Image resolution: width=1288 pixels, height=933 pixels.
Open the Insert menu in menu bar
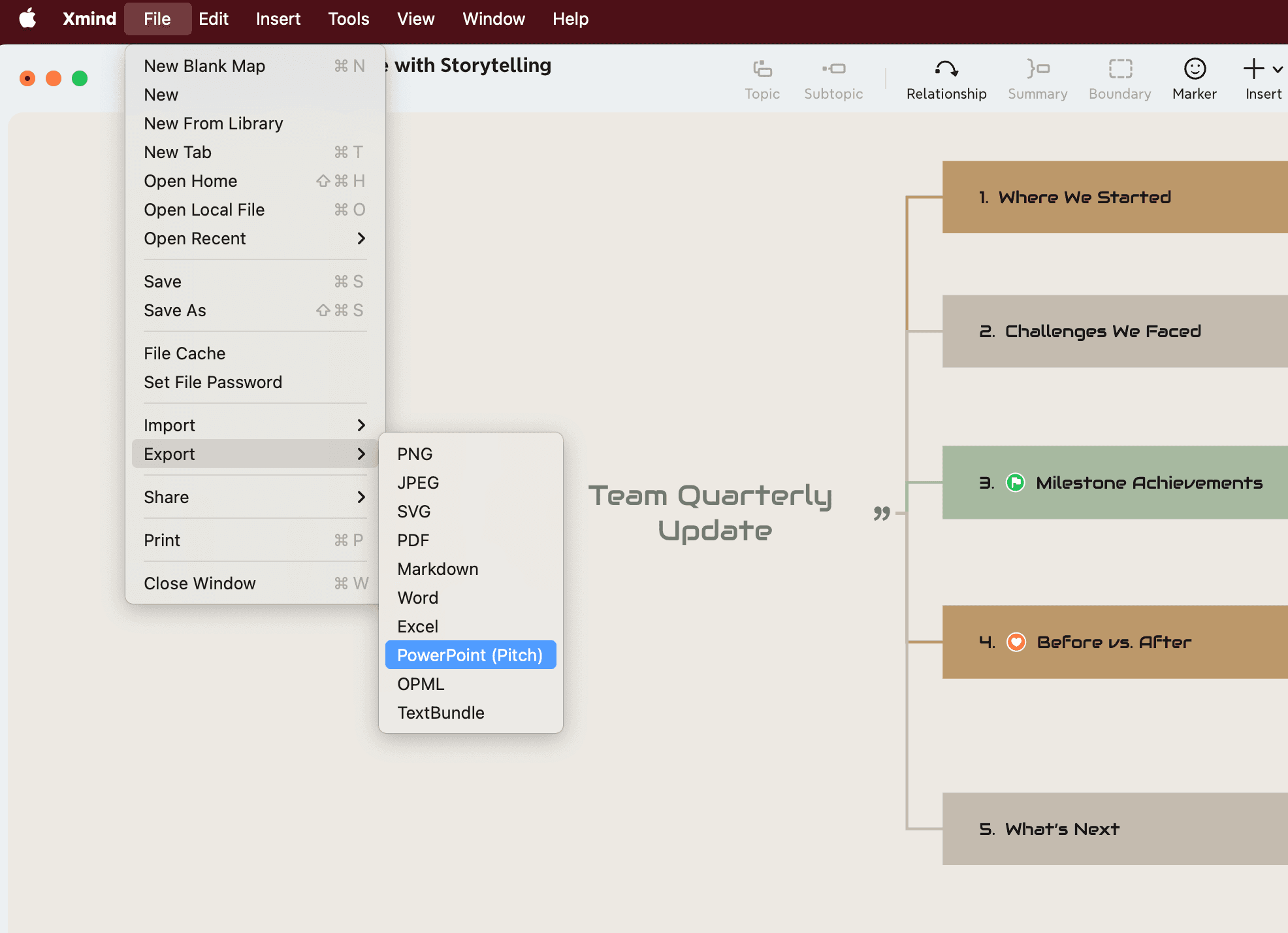coord(278,19)
